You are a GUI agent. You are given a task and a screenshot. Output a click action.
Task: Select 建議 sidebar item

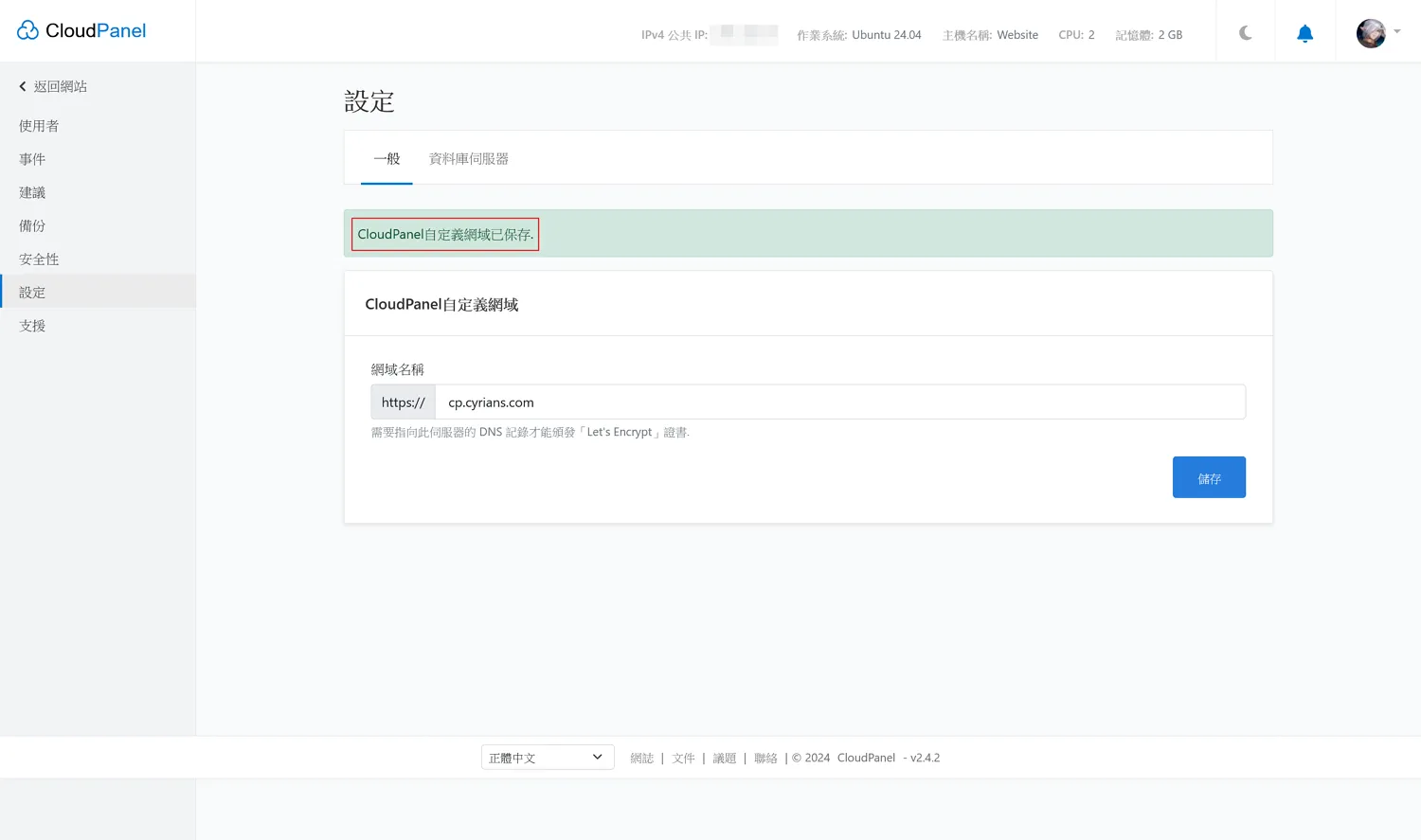pyautogui.click(x=32, y=192)
